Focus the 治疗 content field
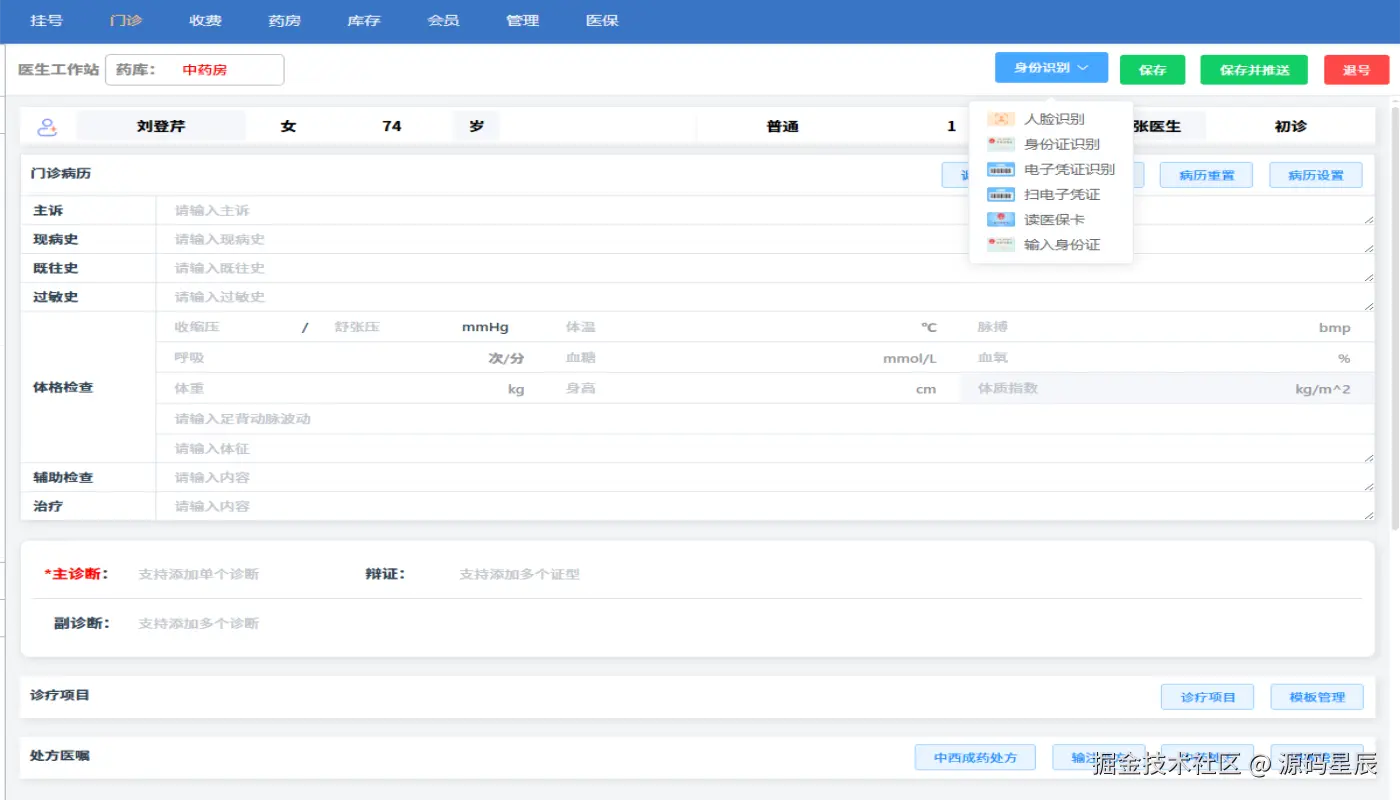This screenshot has height=800, width=1400. [x=765, y=507]
